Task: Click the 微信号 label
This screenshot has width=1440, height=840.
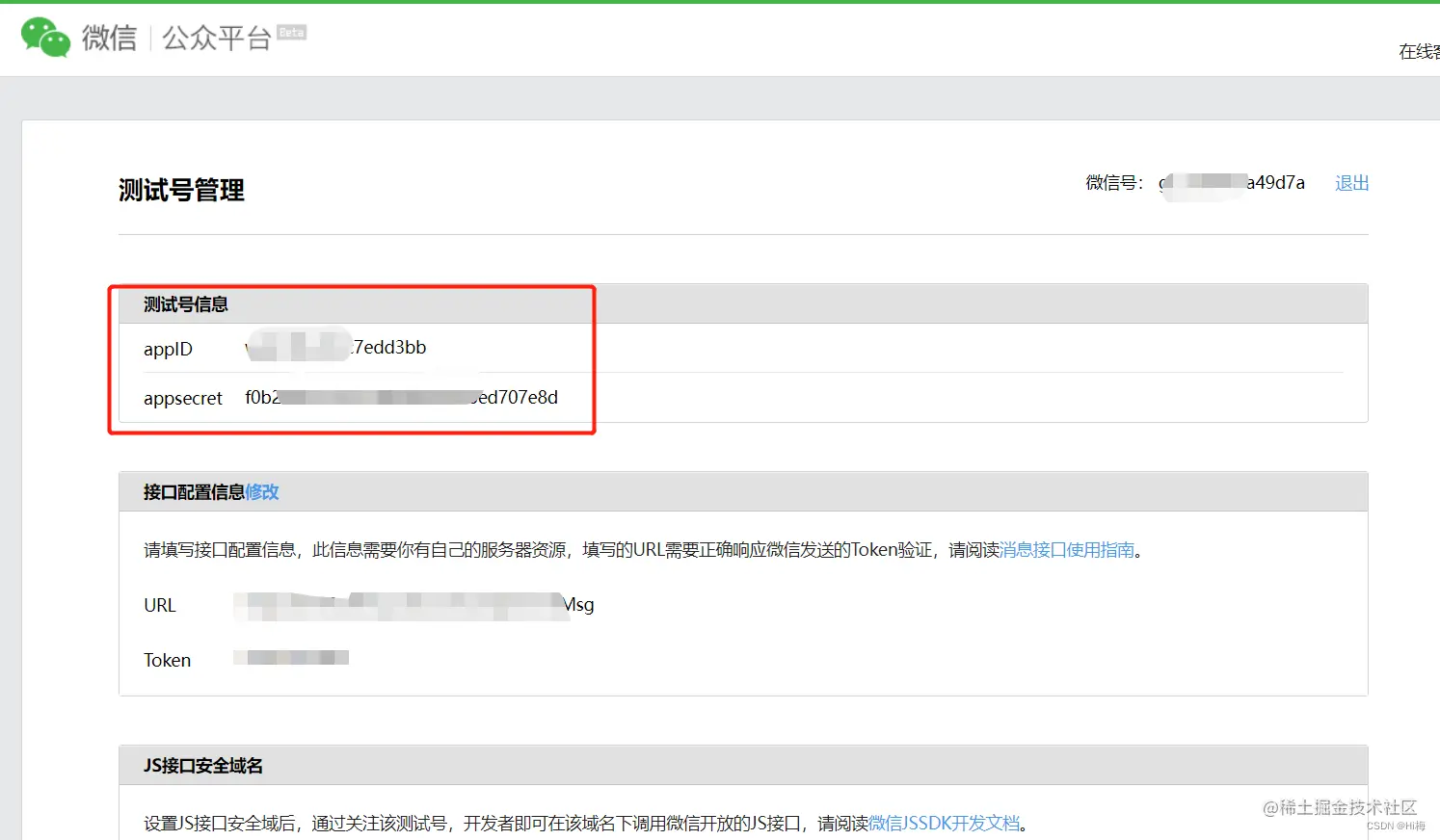Action: point(1114,183)
